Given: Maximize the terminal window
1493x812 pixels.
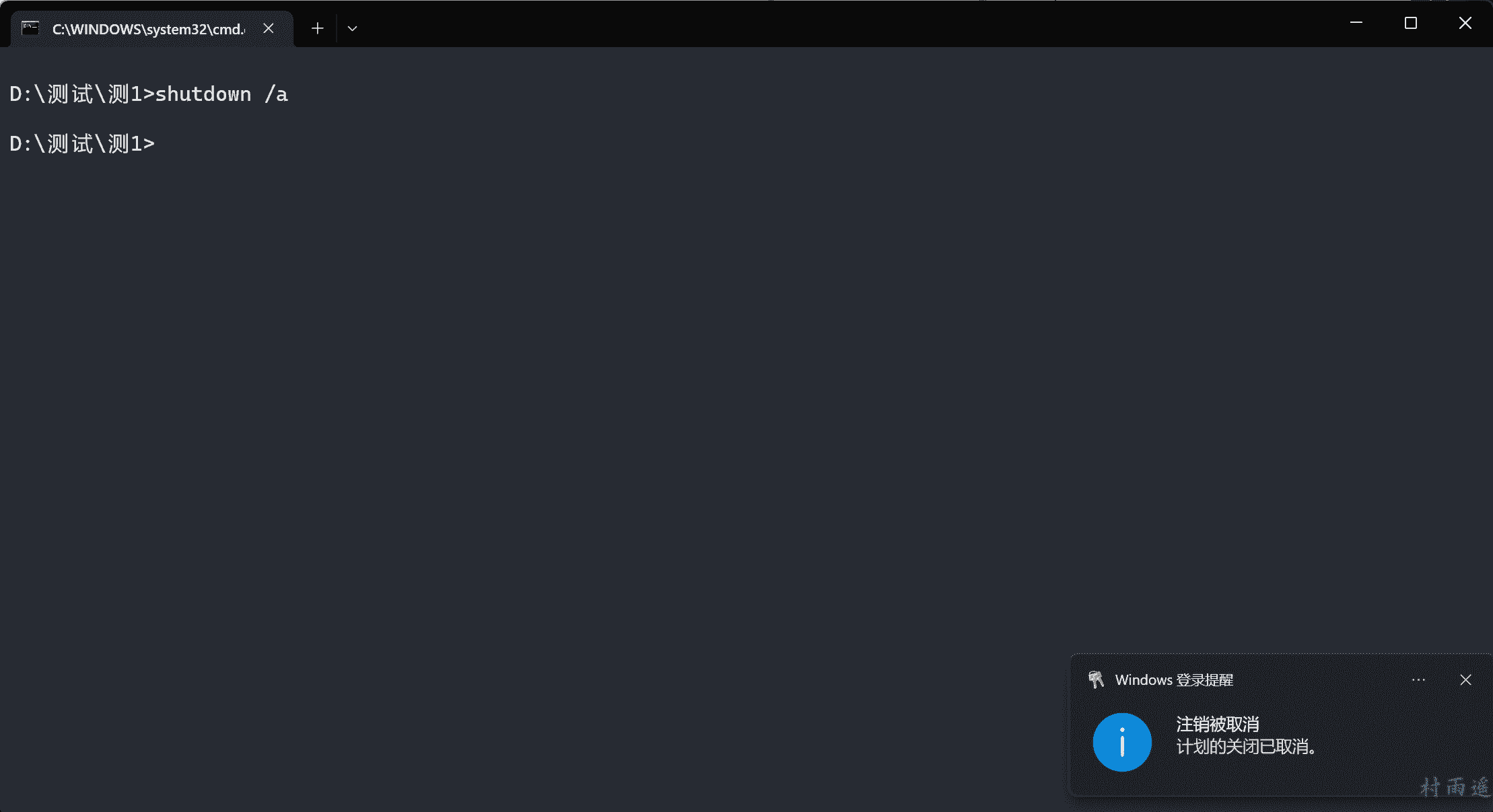Looking at the screenshot, I should point(1411,23).
